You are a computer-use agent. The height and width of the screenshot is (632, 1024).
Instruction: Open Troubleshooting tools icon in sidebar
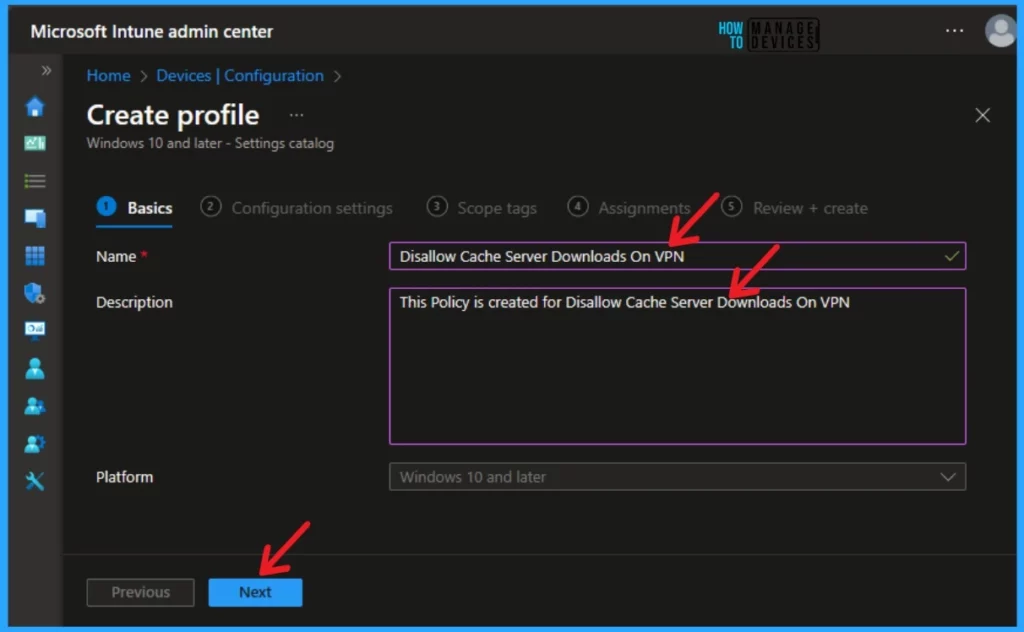(x=35, y=481)
